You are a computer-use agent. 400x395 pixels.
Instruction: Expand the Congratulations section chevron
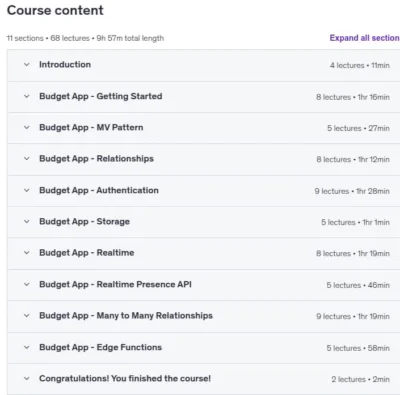coord(27,379)
